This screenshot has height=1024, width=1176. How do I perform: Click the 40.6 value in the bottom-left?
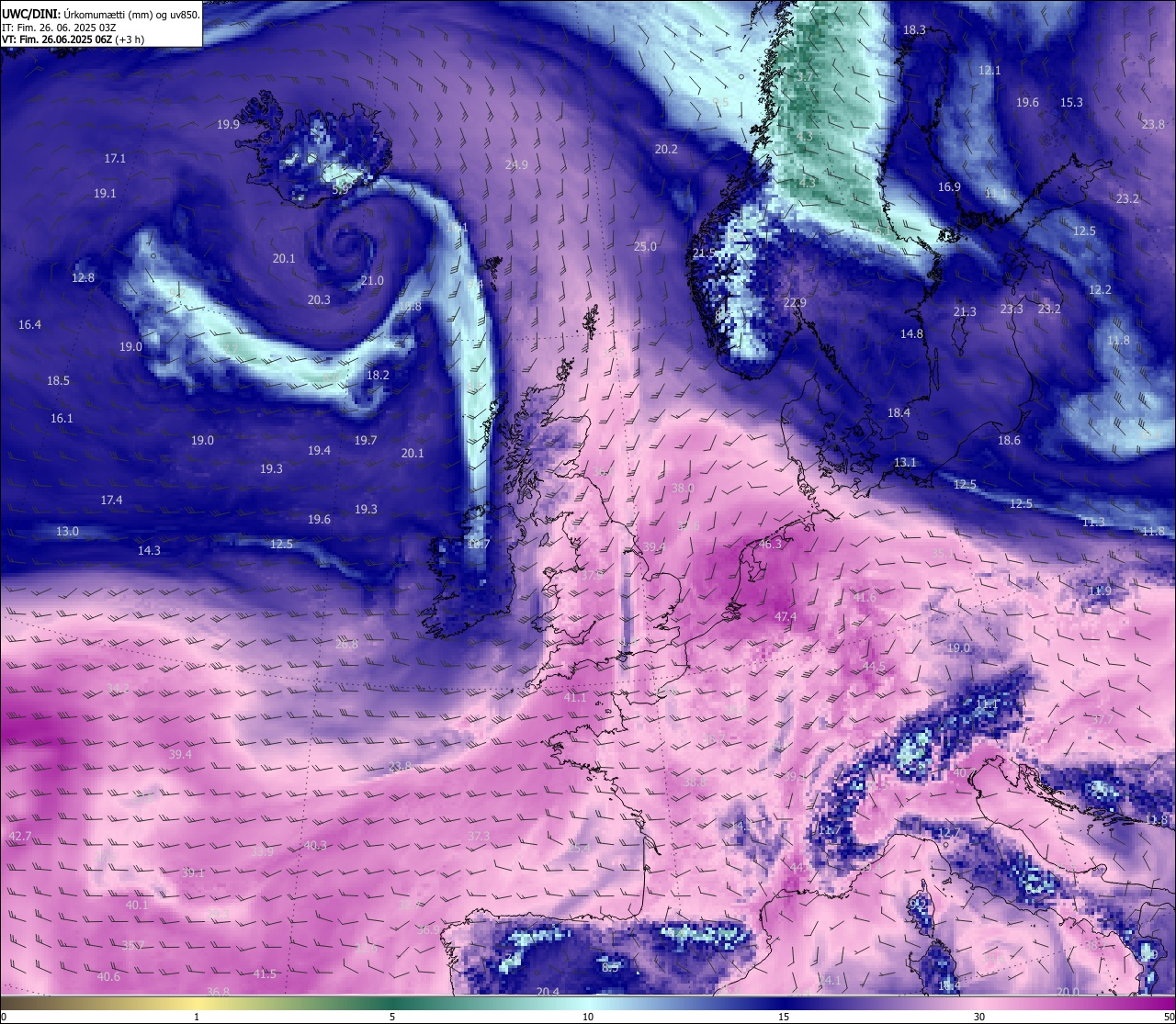click(x=108, y=977)
